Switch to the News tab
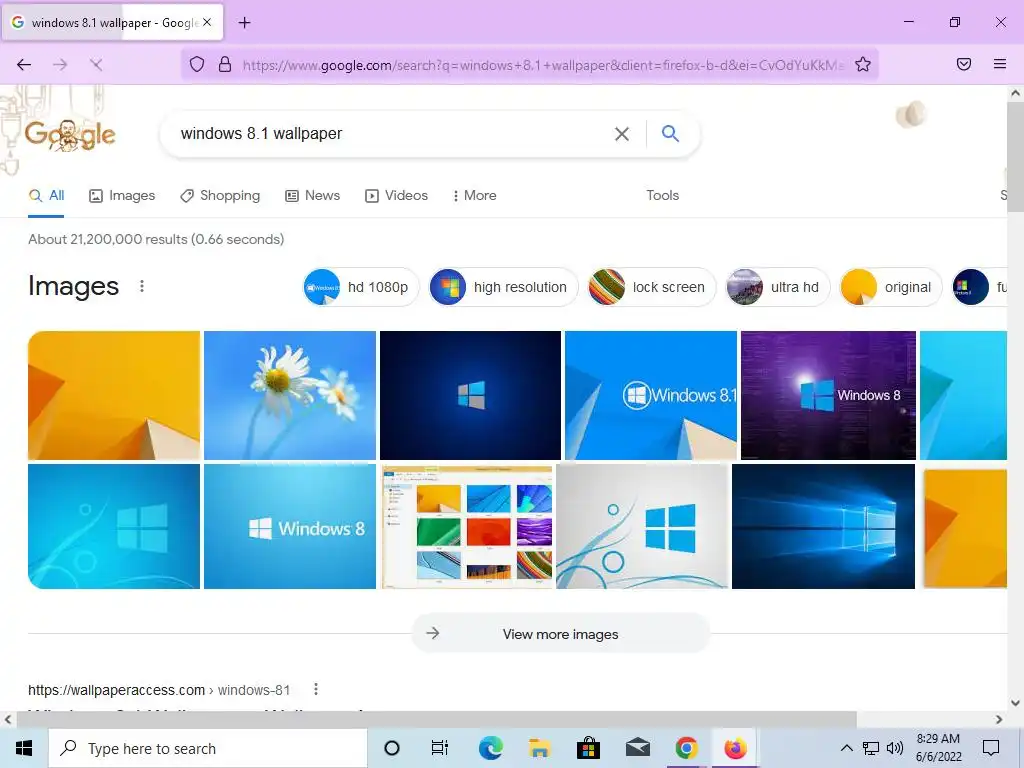 point(313,195)
